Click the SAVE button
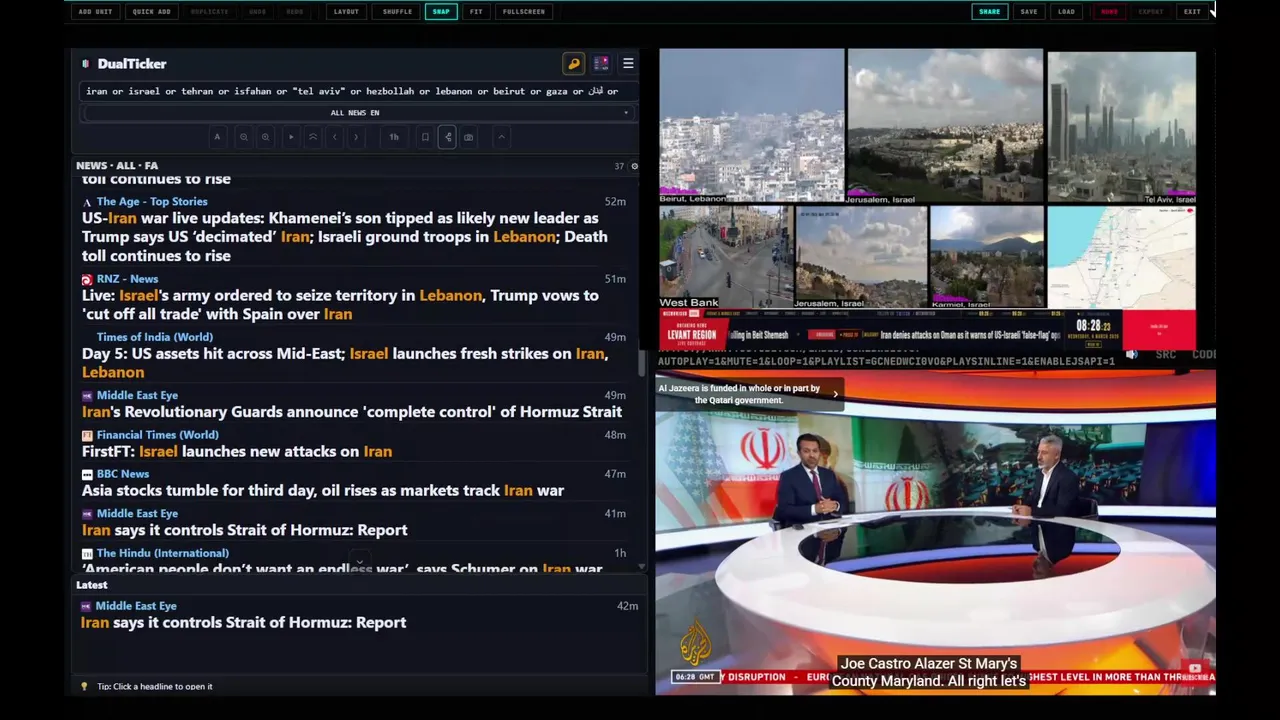The height and width of the screenshot is (720, 1280). pyautogui.click(x=1029, y=12)
